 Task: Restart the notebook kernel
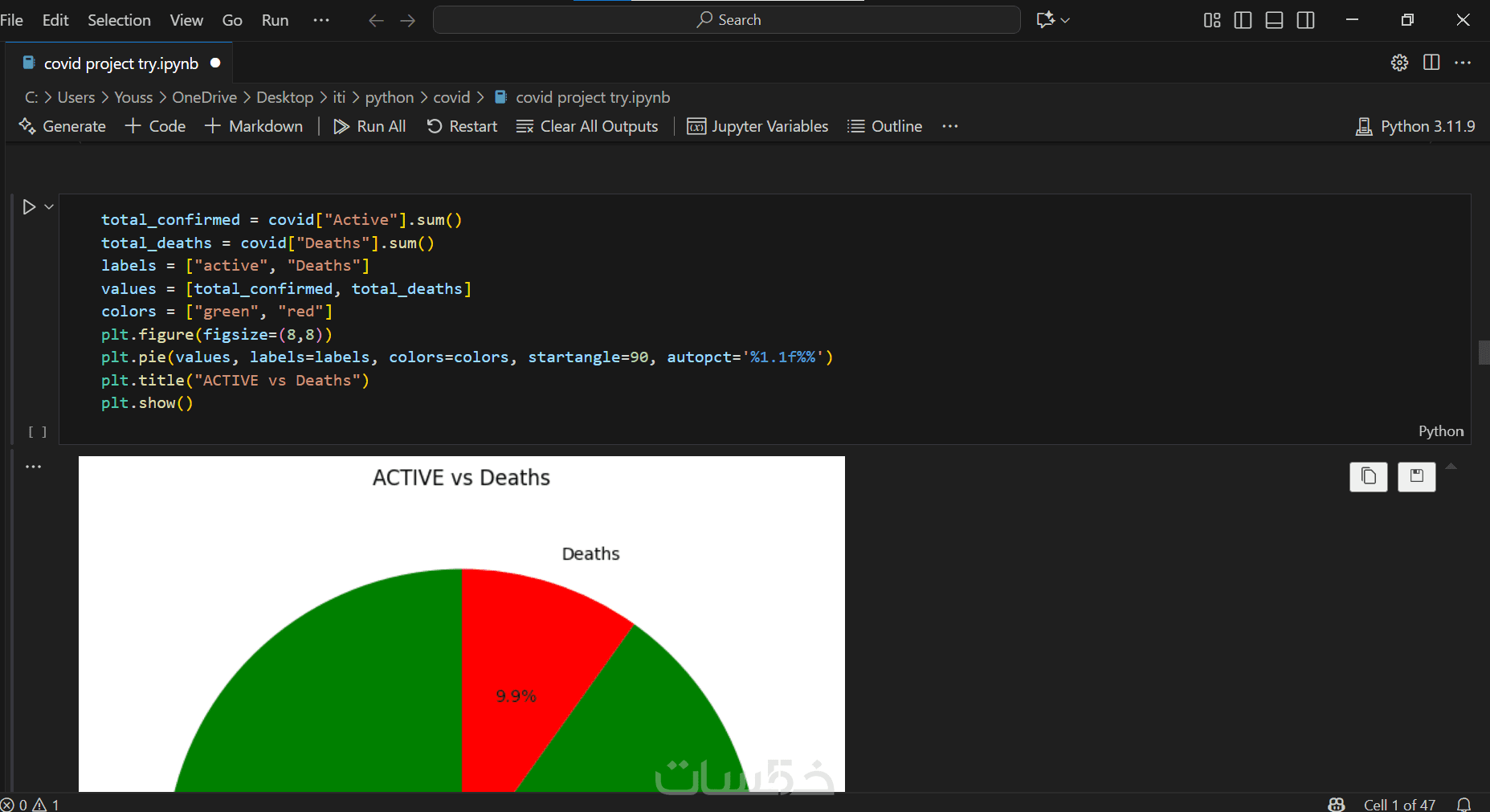462,126
